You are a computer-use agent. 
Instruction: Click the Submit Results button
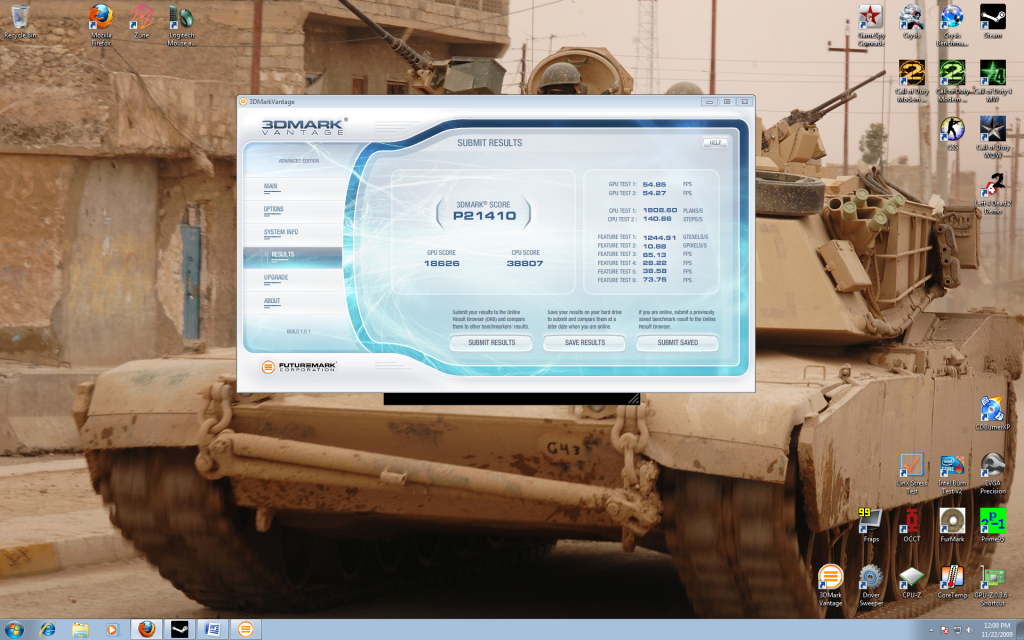point(491,343)
